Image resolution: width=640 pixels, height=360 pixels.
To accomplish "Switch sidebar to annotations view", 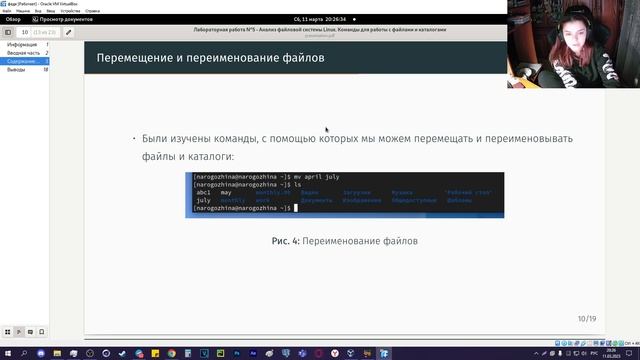I will 30,332.
